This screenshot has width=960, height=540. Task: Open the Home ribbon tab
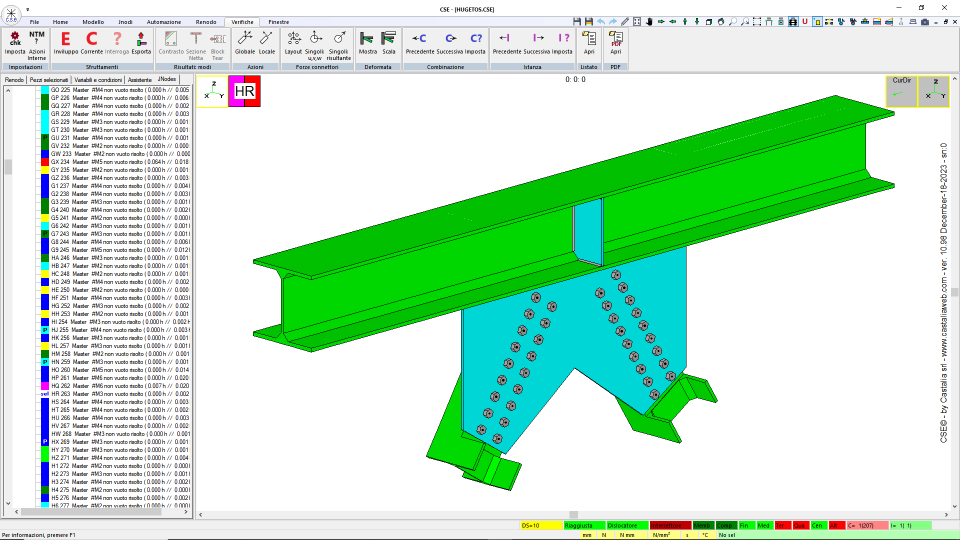pyautogui.click(x=60, y=22)
